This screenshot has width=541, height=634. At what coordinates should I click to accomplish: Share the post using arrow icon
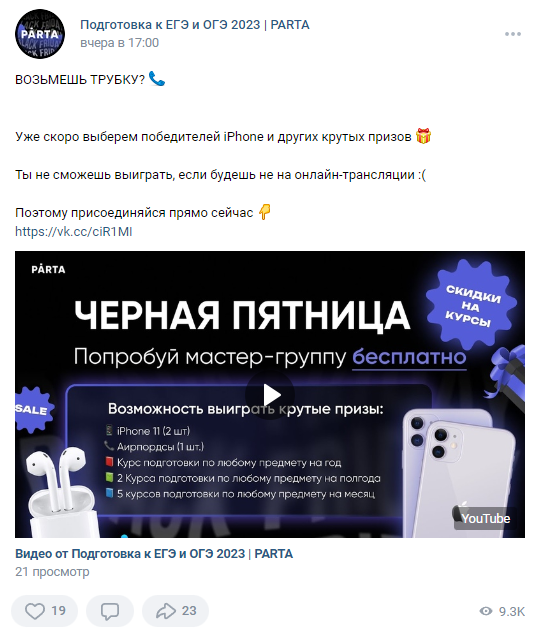pos(175,611)
